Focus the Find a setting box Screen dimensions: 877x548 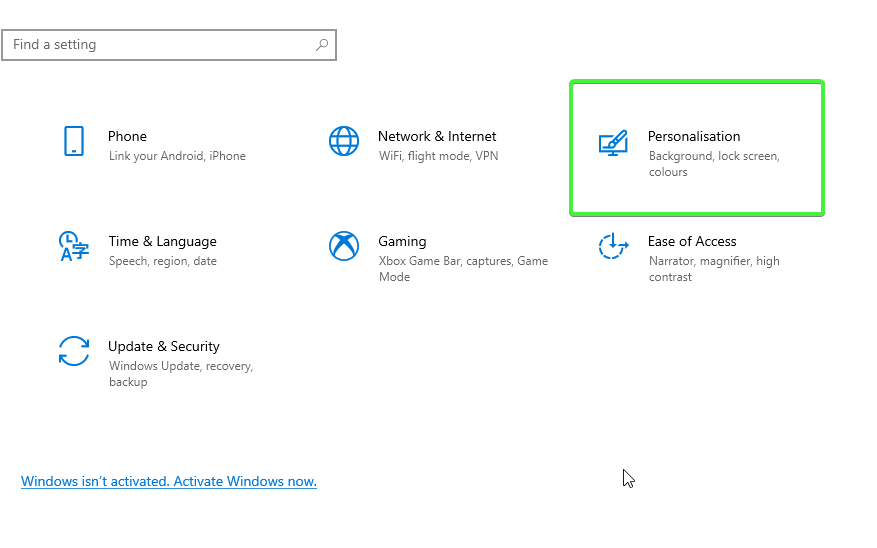point(169,45)
